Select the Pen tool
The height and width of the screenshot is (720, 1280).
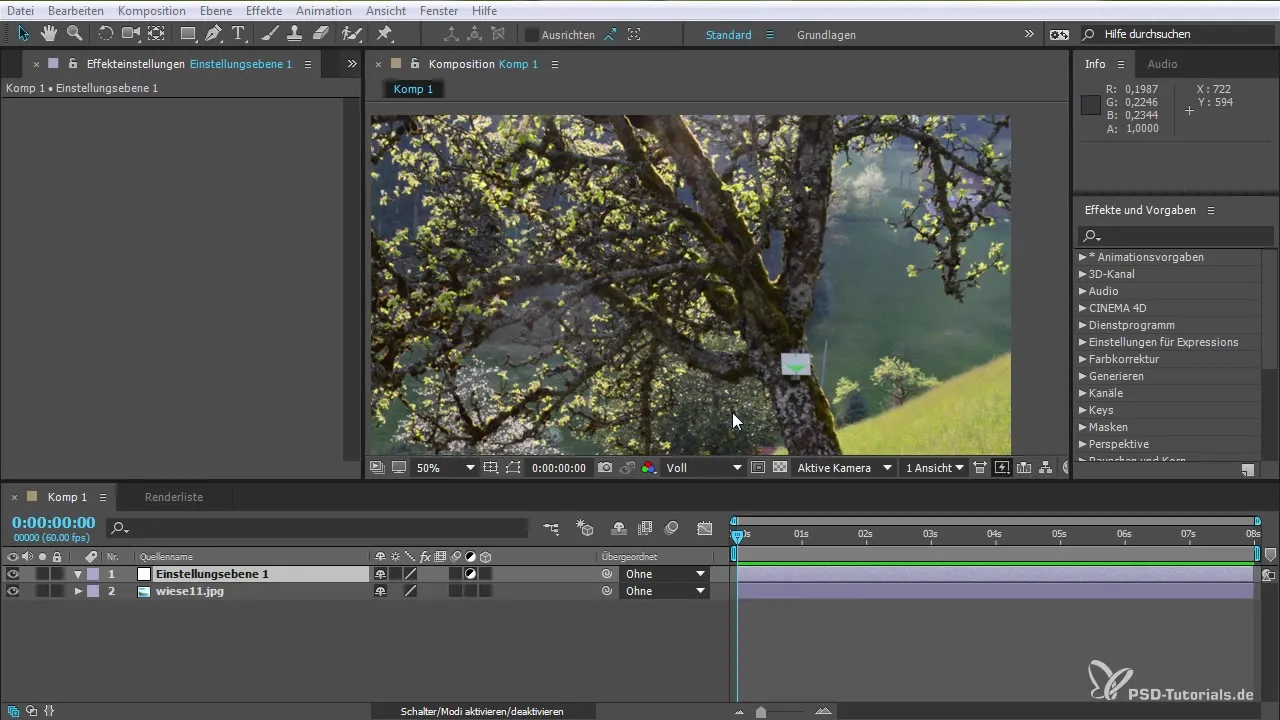pos(213,34)
